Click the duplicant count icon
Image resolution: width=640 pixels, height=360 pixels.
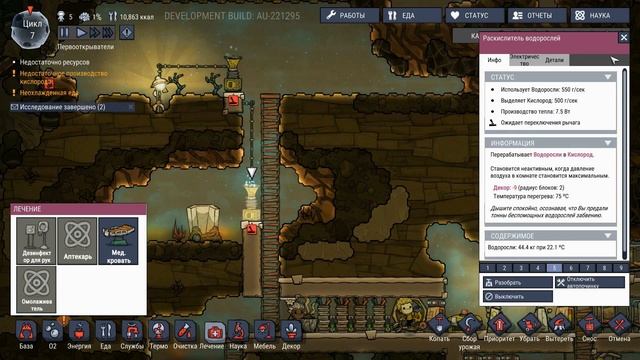61,16
